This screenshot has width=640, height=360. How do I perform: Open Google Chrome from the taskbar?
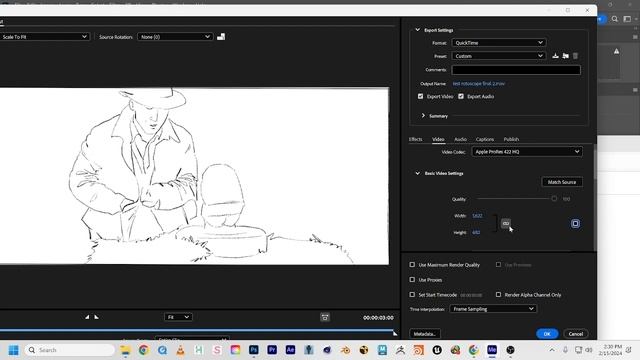(143, 350)
